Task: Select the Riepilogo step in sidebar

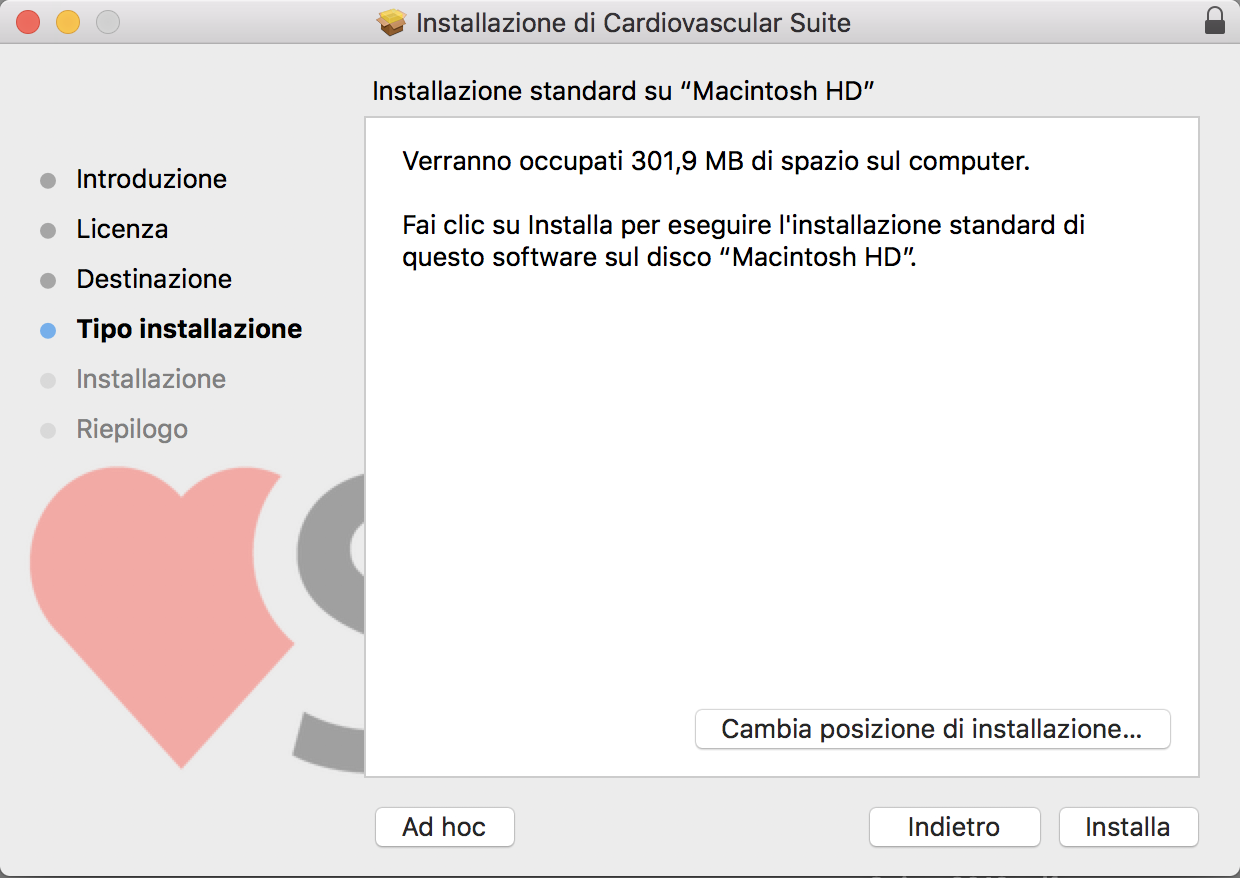Action: pyautogui.click(x=132, y=429)
